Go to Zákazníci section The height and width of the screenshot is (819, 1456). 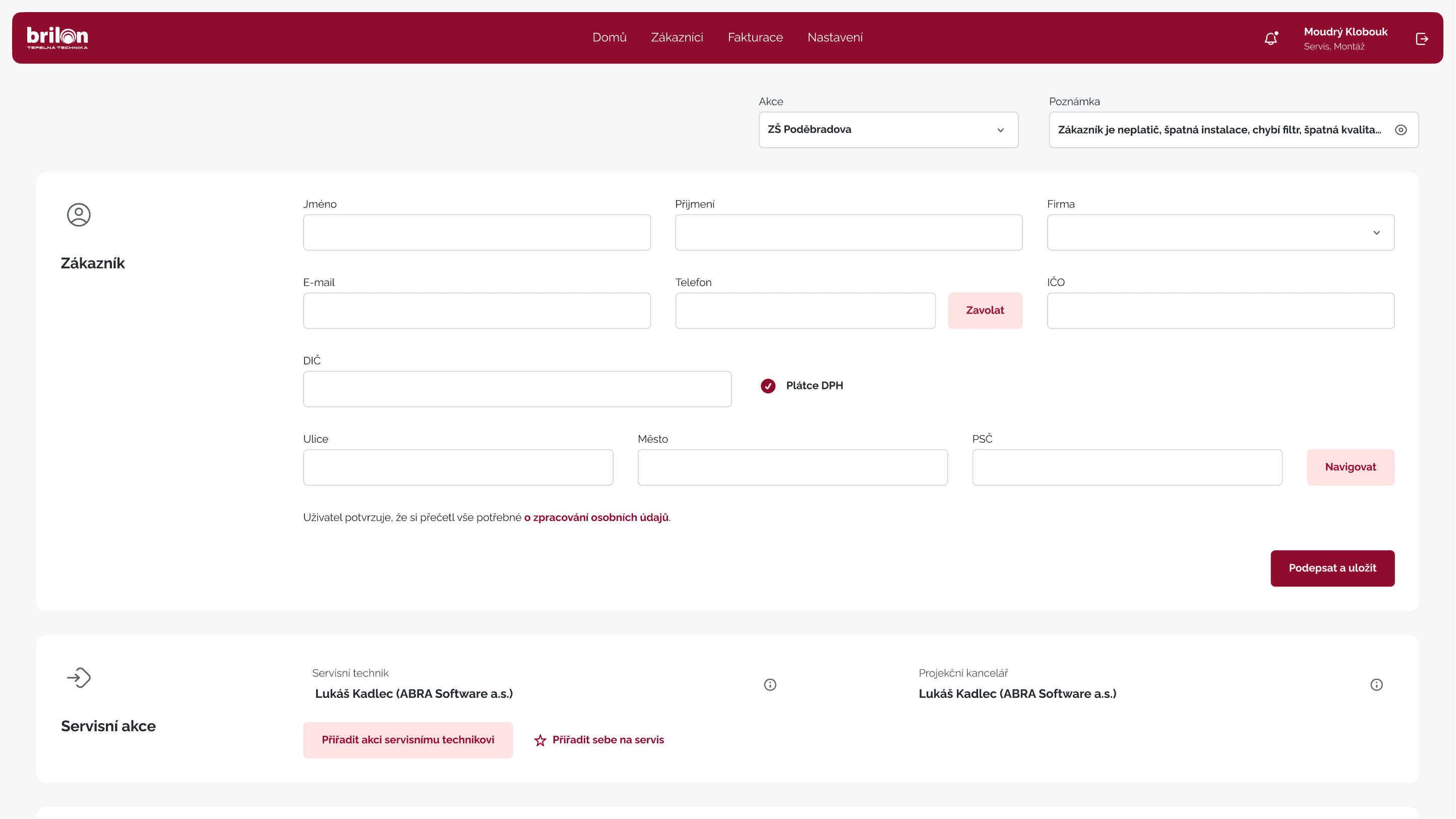coord(677,37)
